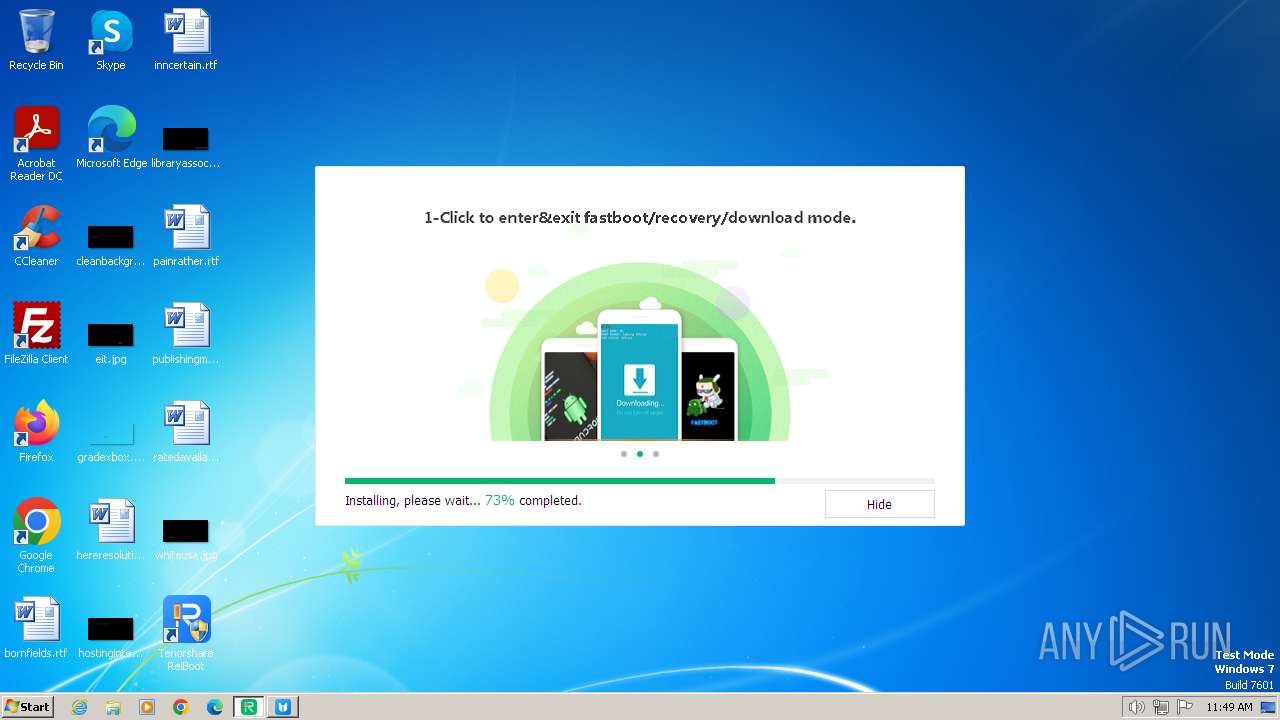Launch Skype from the desktop

click(111, 40)
